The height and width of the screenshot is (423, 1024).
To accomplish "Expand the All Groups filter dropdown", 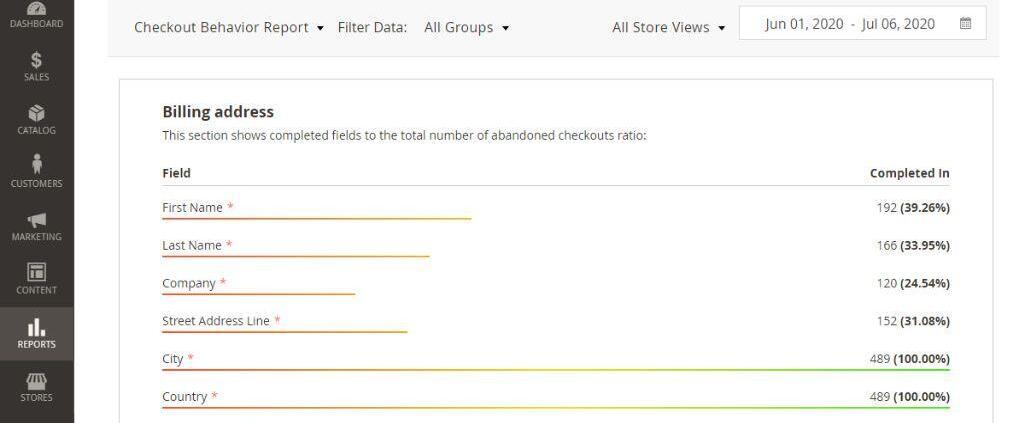I will pos(466,27).
